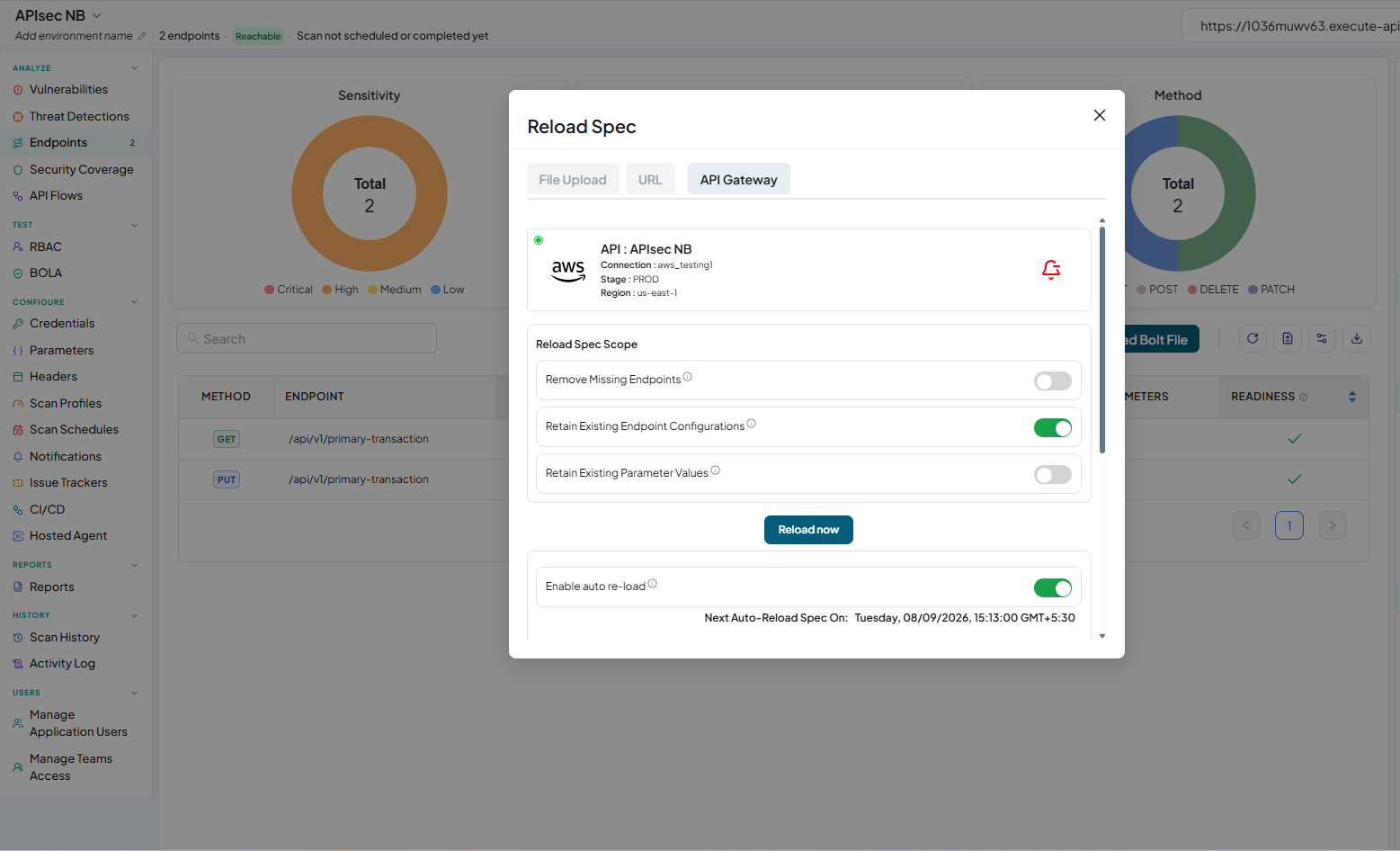The height and width of the screenshot is (851, 1400).
Task: Click the refresh icon in endpoints toolbar
Action: pyautogui.click(x=1253, y=339)
